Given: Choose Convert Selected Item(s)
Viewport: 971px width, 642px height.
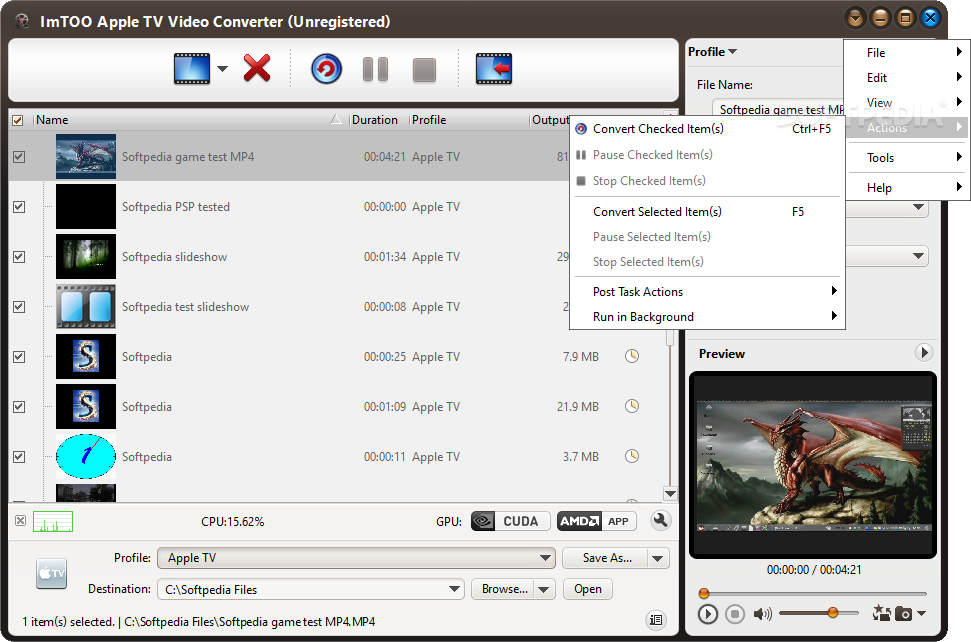Looking at the screenshot, I should [707, 212].
